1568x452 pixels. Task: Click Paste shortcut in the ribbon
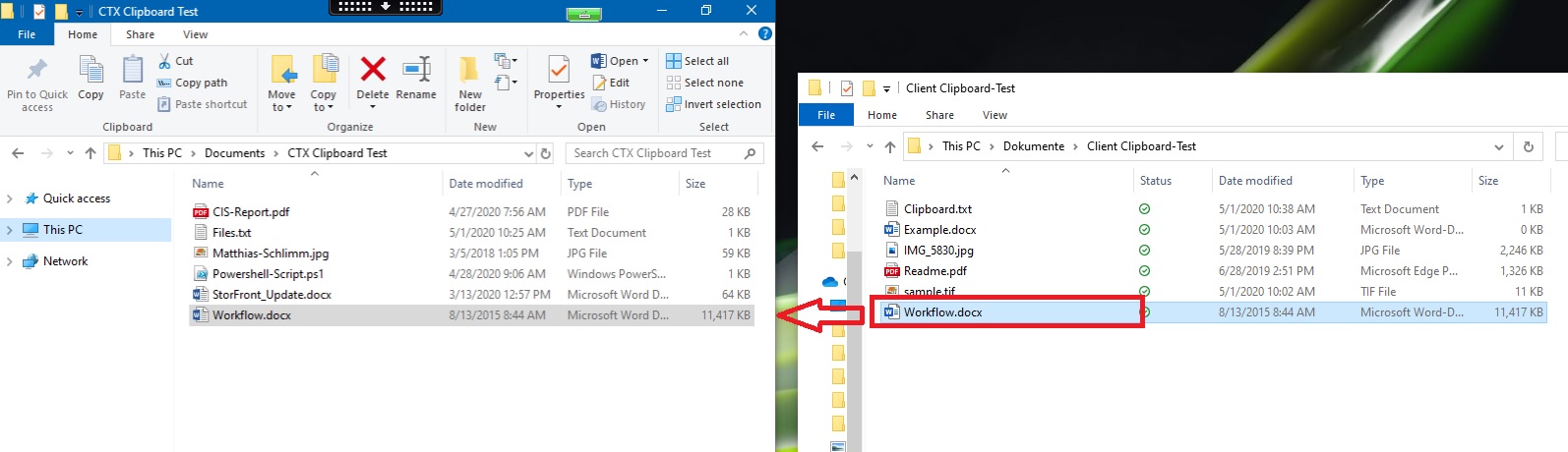pyautogui.click(x=203, y=104)
